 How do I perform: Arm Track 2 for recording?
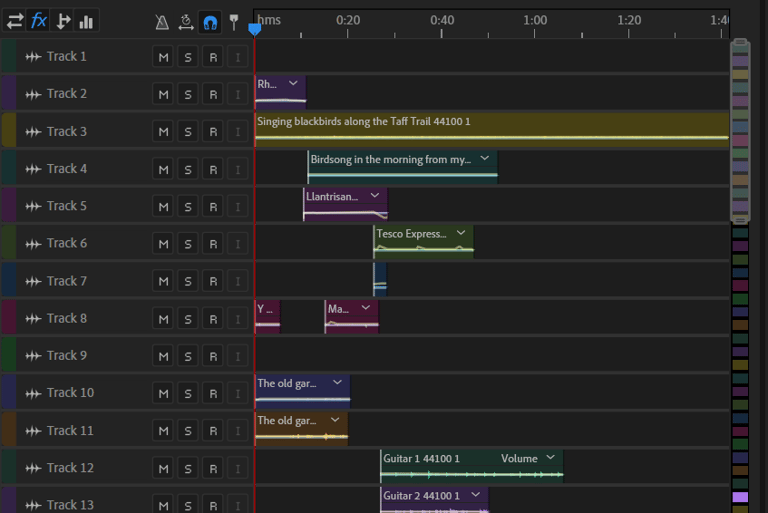(x=213, y=95)
